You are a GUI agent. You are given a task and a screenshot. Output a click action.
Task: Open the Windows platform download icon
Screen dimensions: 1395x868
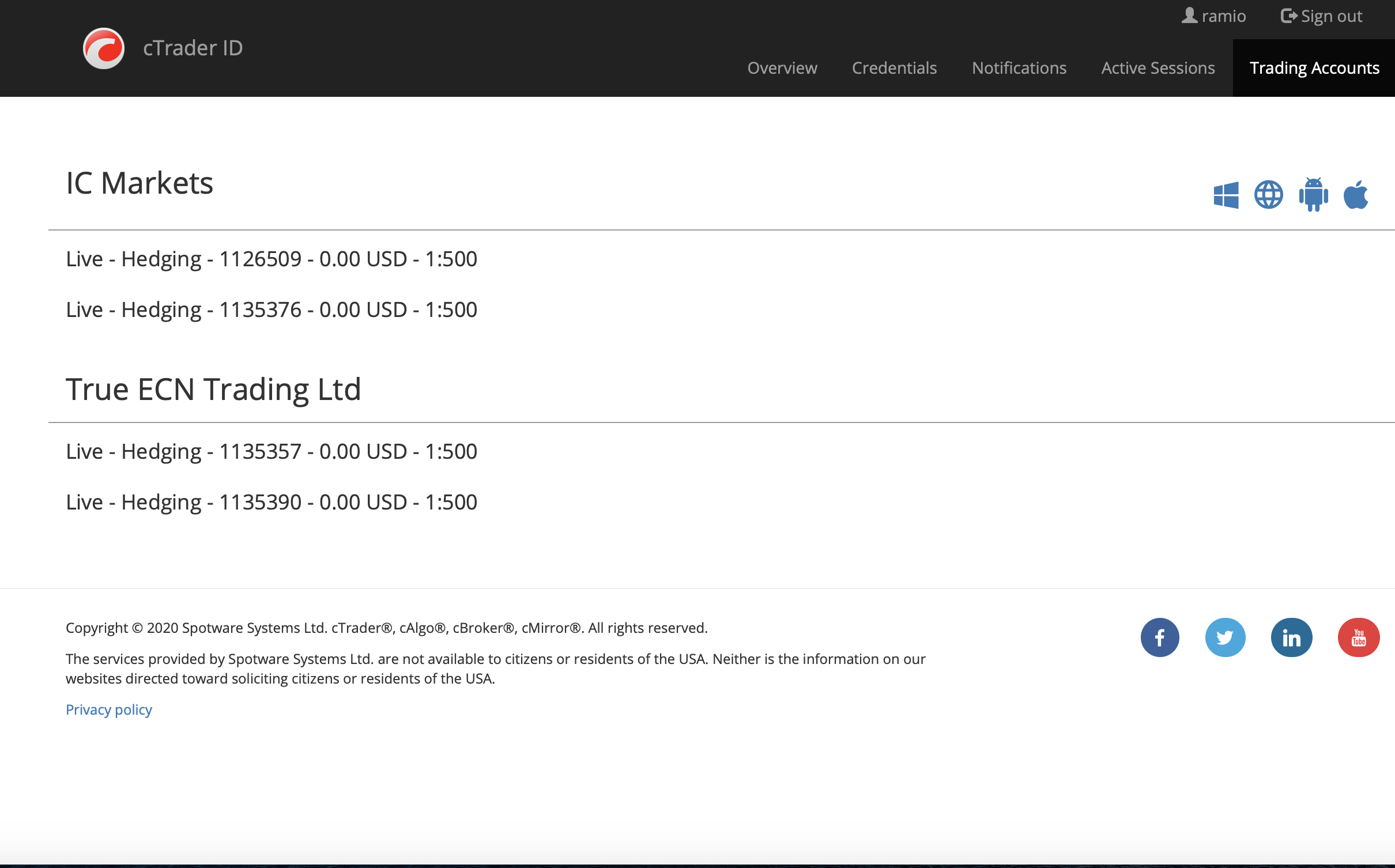(x=1226, y=195)
